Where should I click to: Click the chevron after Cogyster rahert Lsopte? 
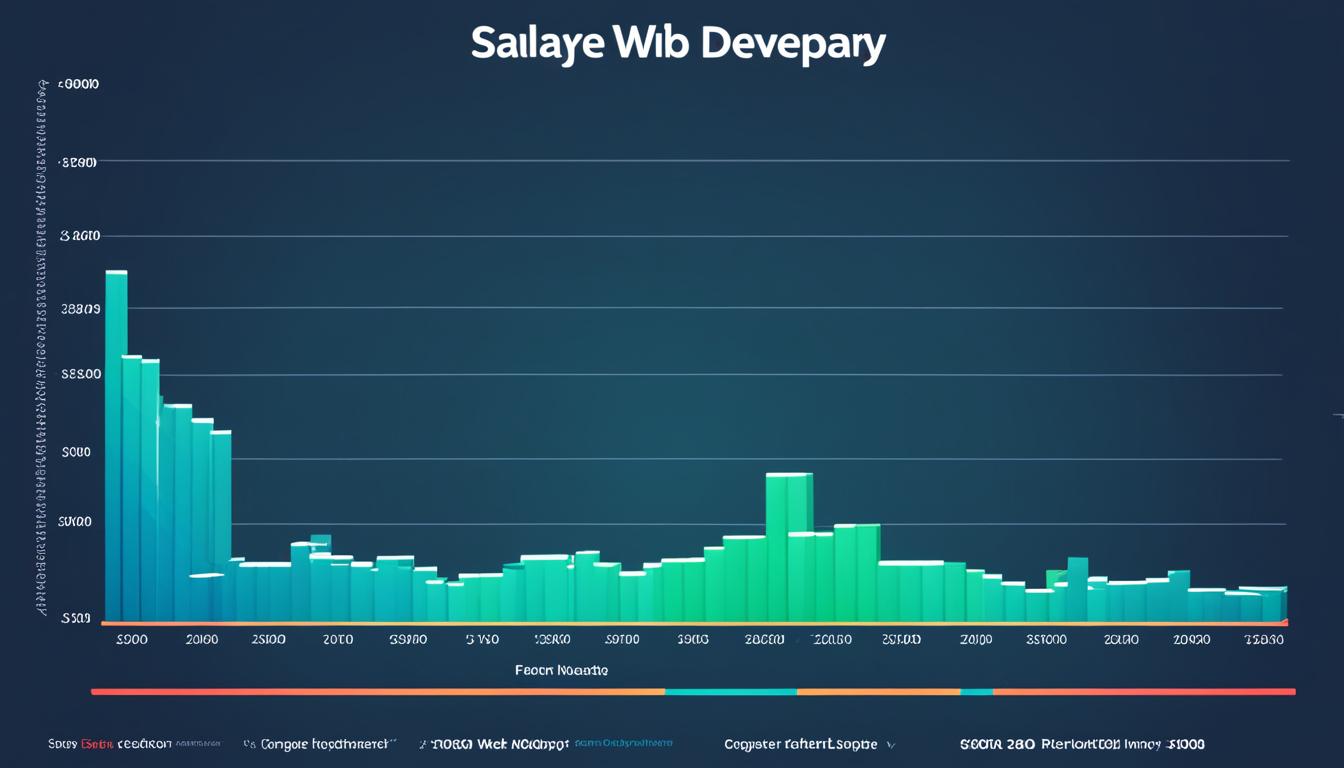pyautogui.click(x=890, y=745)
